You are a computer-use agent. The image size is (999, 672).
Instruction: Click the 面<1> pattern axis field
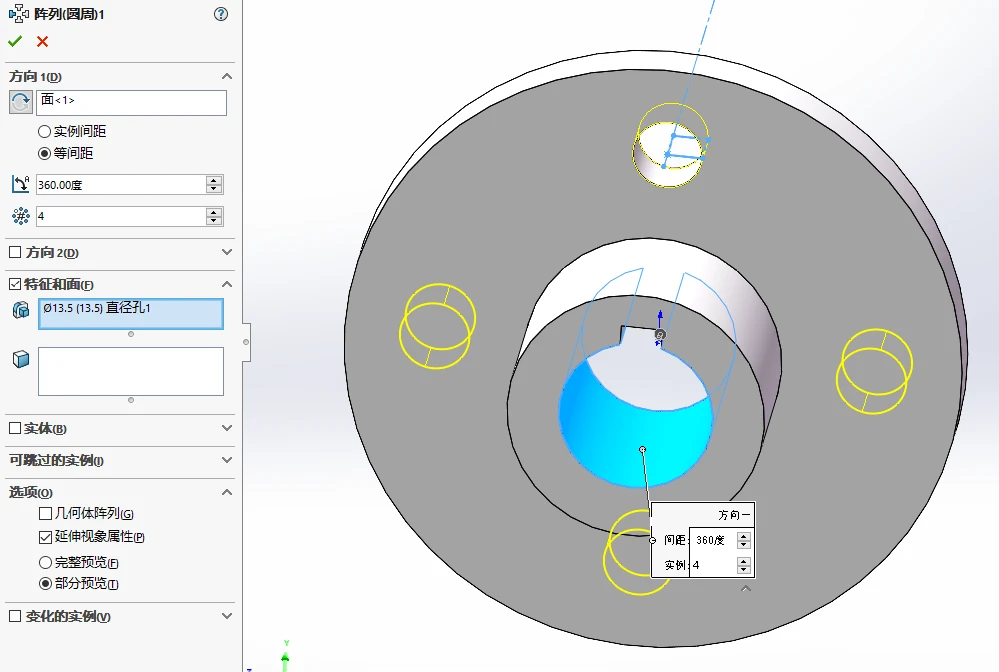point(131,103)
